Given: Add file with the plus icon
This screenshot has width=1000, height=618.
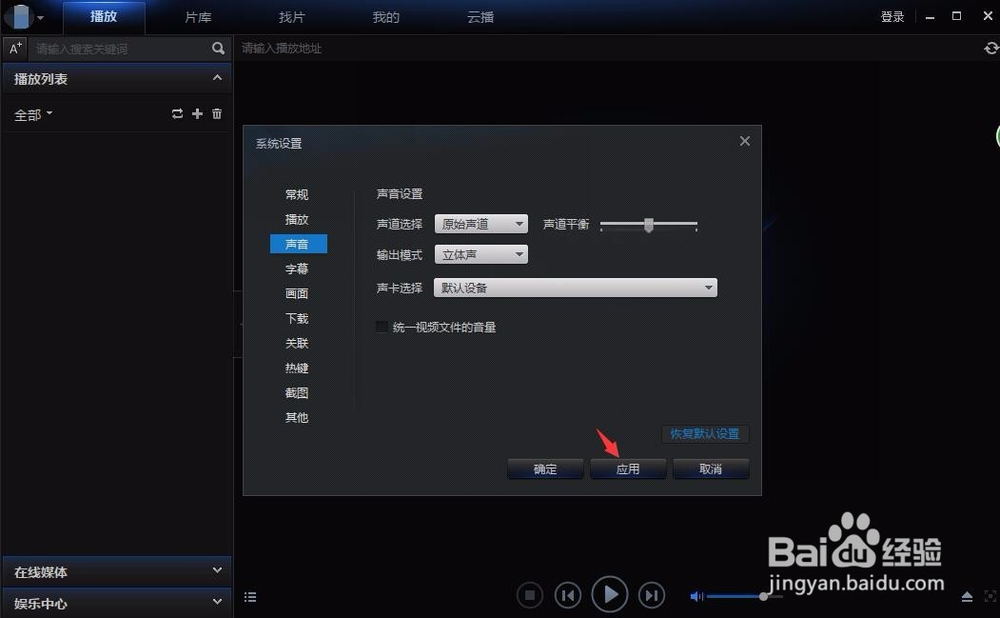Looking at the screenshot, I should pyautogui.click(x=197, y=114).
